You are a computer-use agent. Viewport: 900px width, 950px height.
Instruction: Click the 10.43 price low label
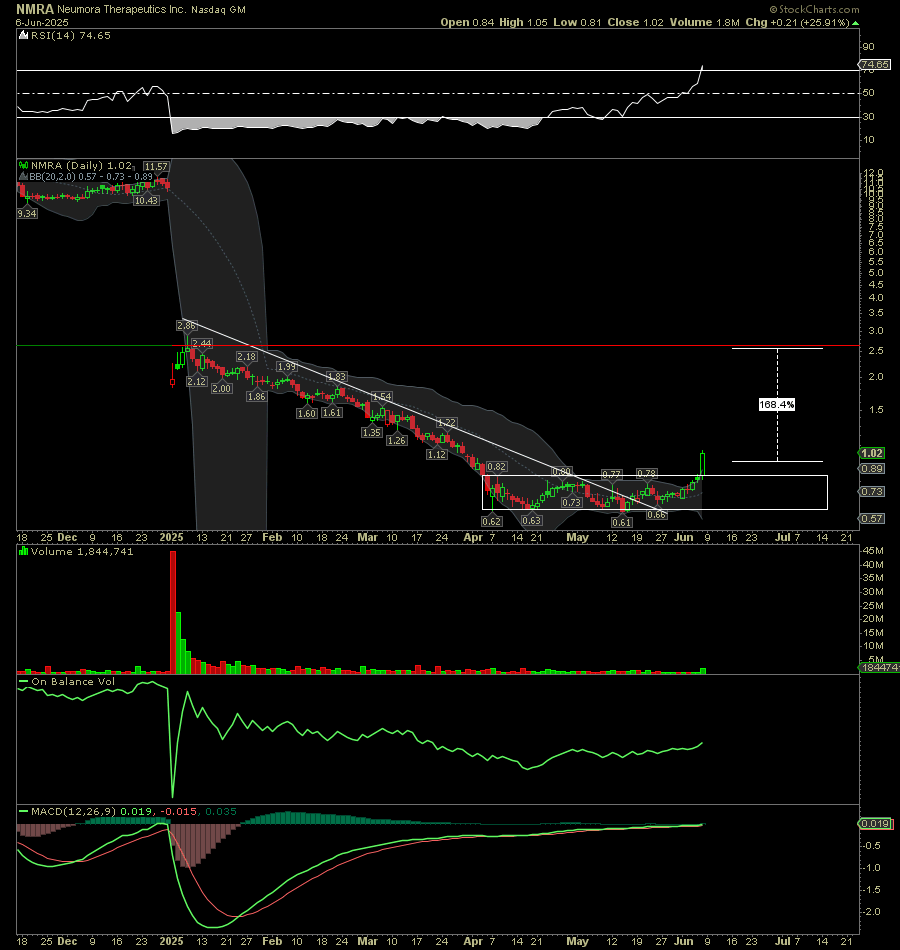146,201
